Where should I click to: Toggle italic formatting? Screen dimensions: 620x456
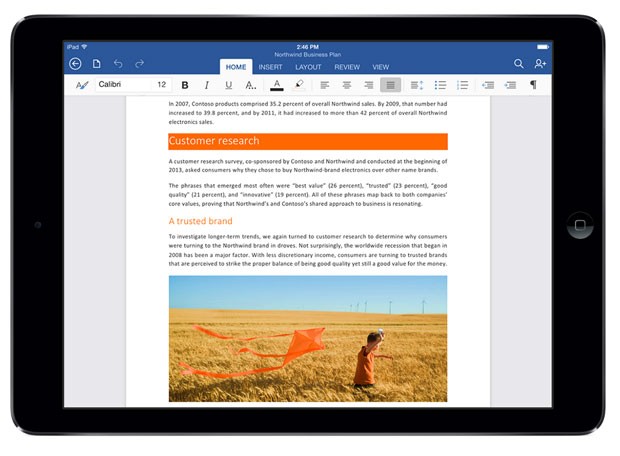click(x=206, y=85)
